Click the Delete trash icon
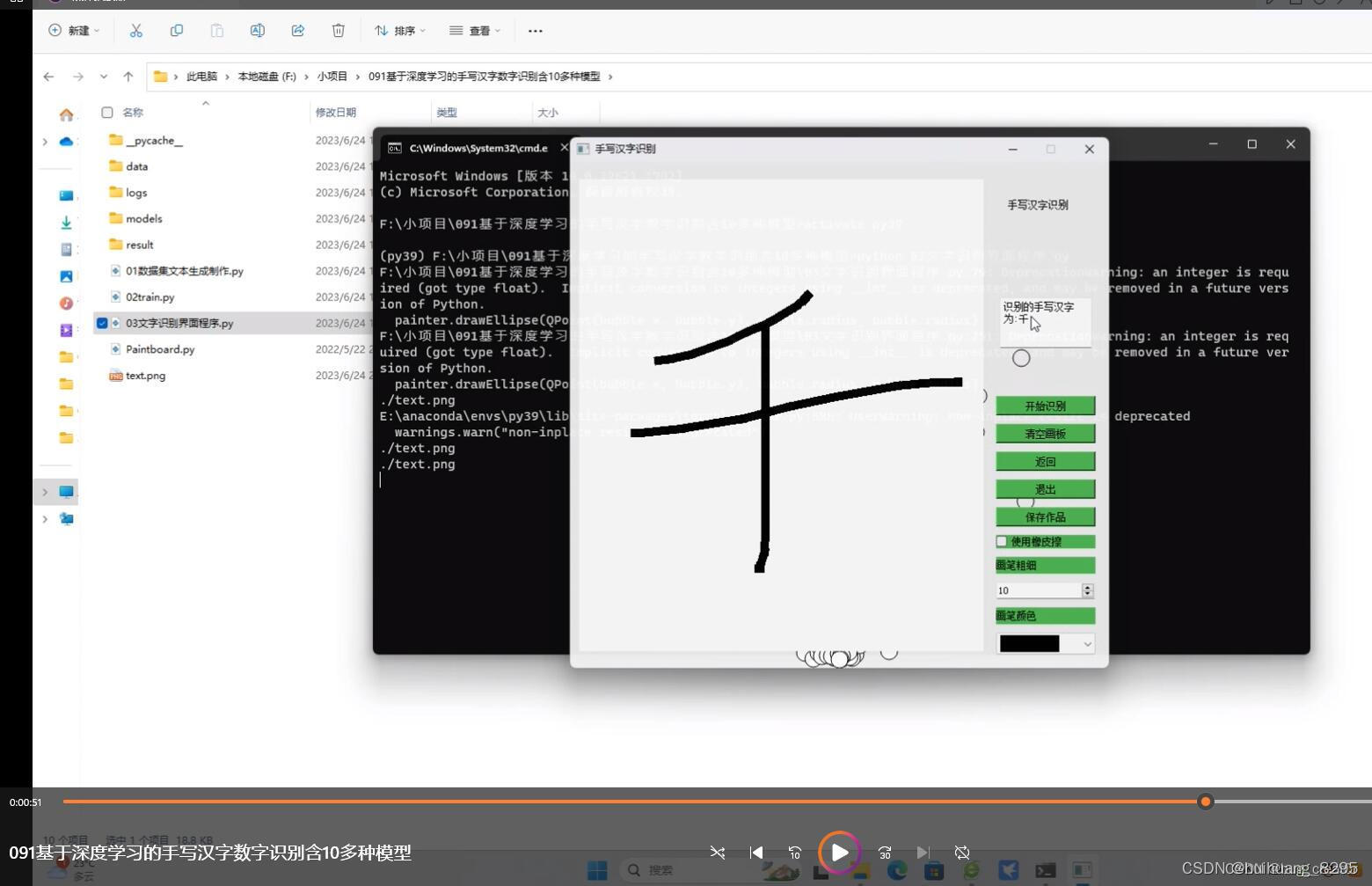Image resolution: width=1372 pixels, height=886 pixels. click(338, 31)
